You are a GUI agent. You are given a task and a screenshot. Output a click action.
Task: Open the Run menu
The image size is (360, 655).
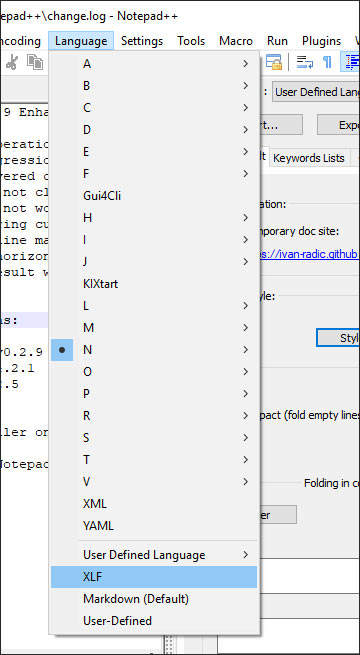[277, 41]
